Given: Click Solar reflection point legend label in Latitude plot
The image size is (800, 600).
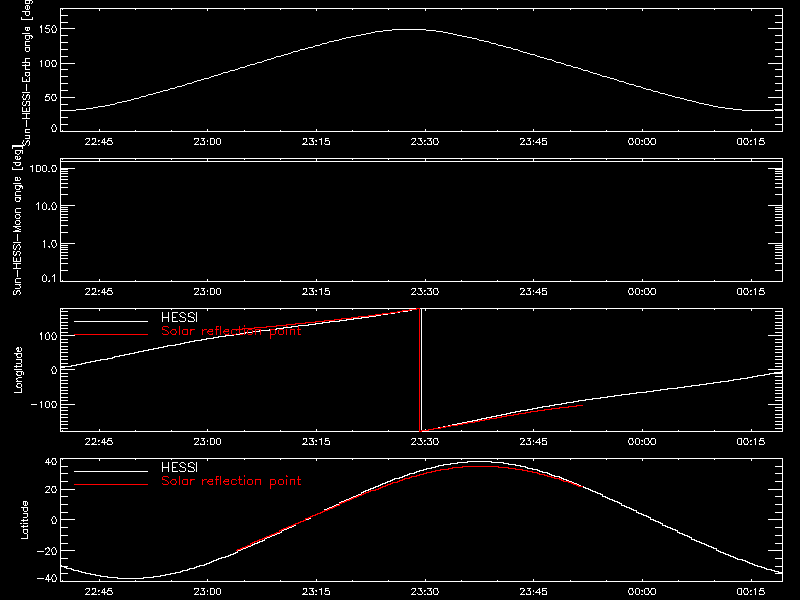Looking at the screenshot, I should click(231, 481).
